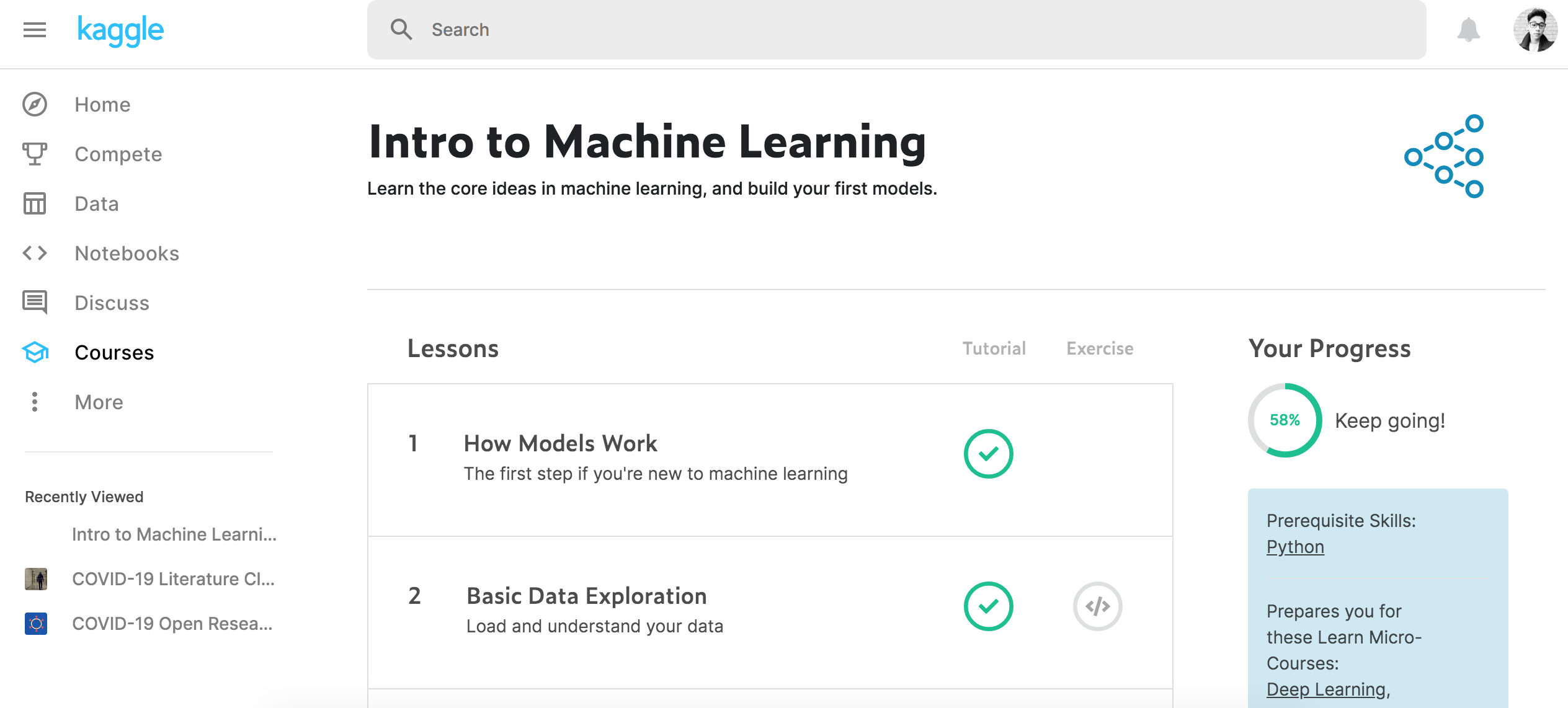Open the hamburger navigation menu

click(x=35, y=30)
